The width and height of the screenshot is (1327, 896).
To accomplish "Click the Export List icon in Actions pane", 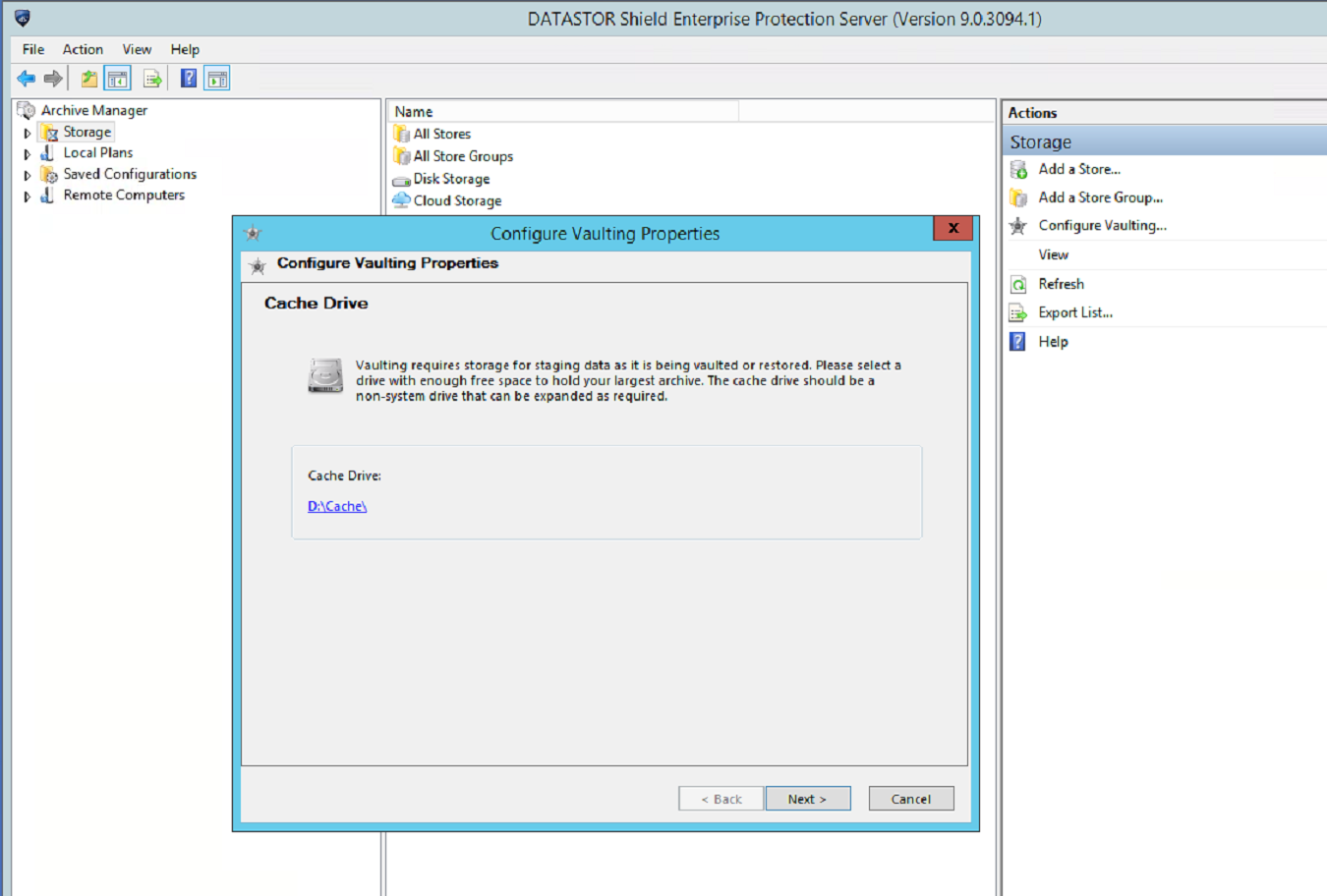I will pyautogui.click(x=1019, y=312).
